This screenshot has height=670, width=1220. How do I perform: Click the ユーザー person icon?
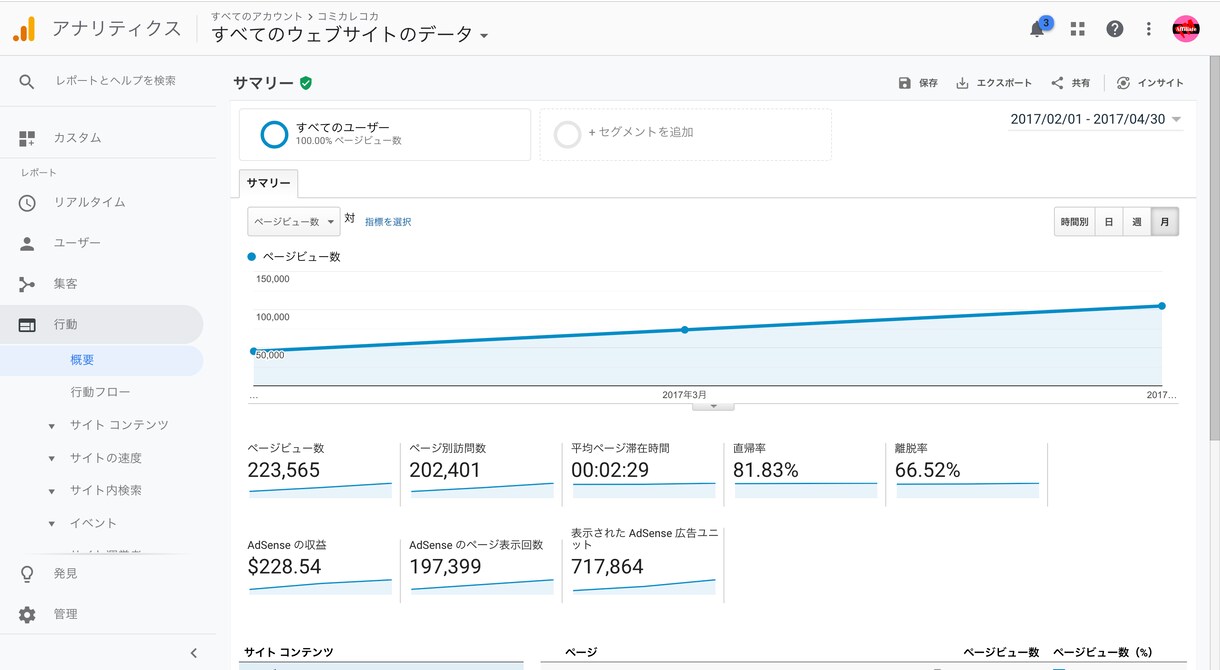[x=27, y=243]
